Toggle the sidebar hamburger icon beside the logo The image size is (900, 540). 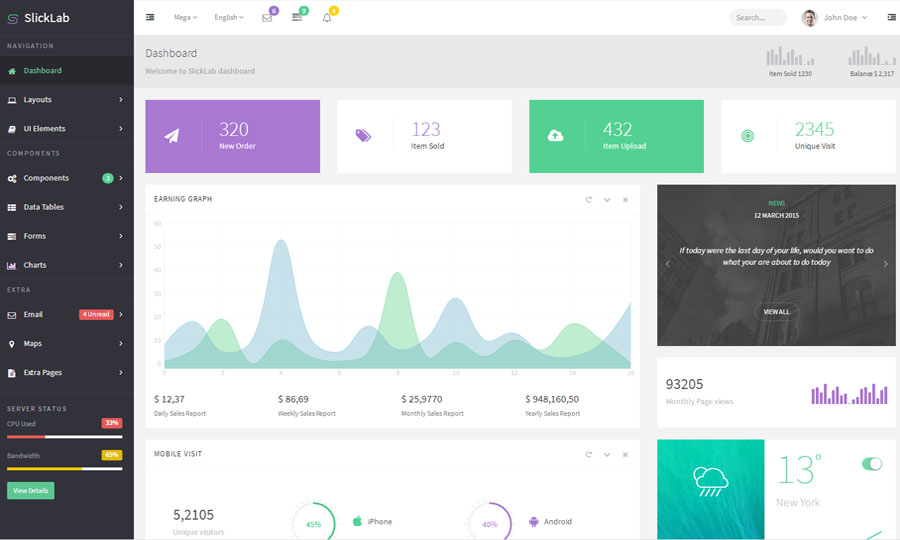coord(150,17)
